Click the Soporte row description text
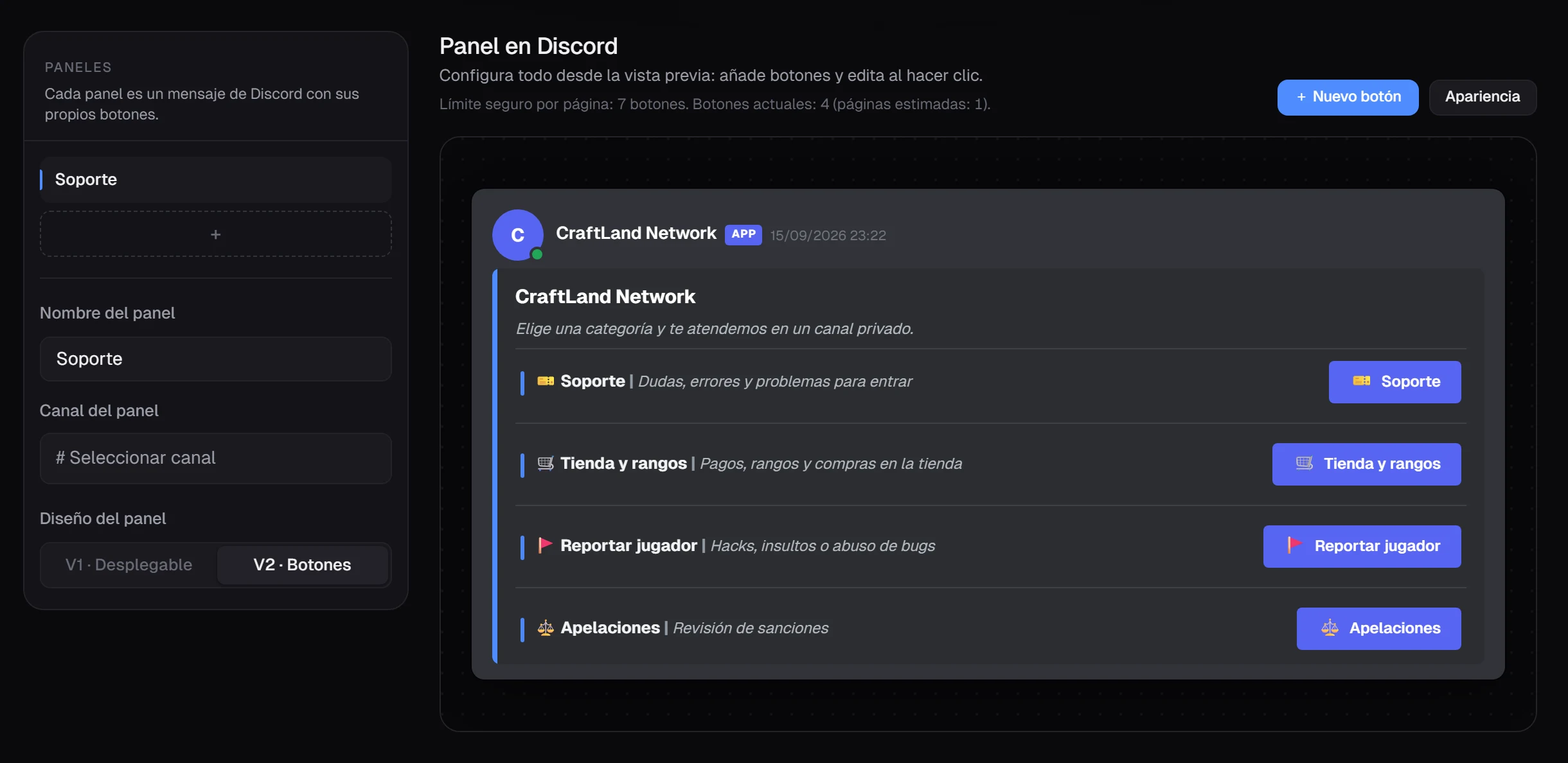1568x763 pixels. pos(775,381)
